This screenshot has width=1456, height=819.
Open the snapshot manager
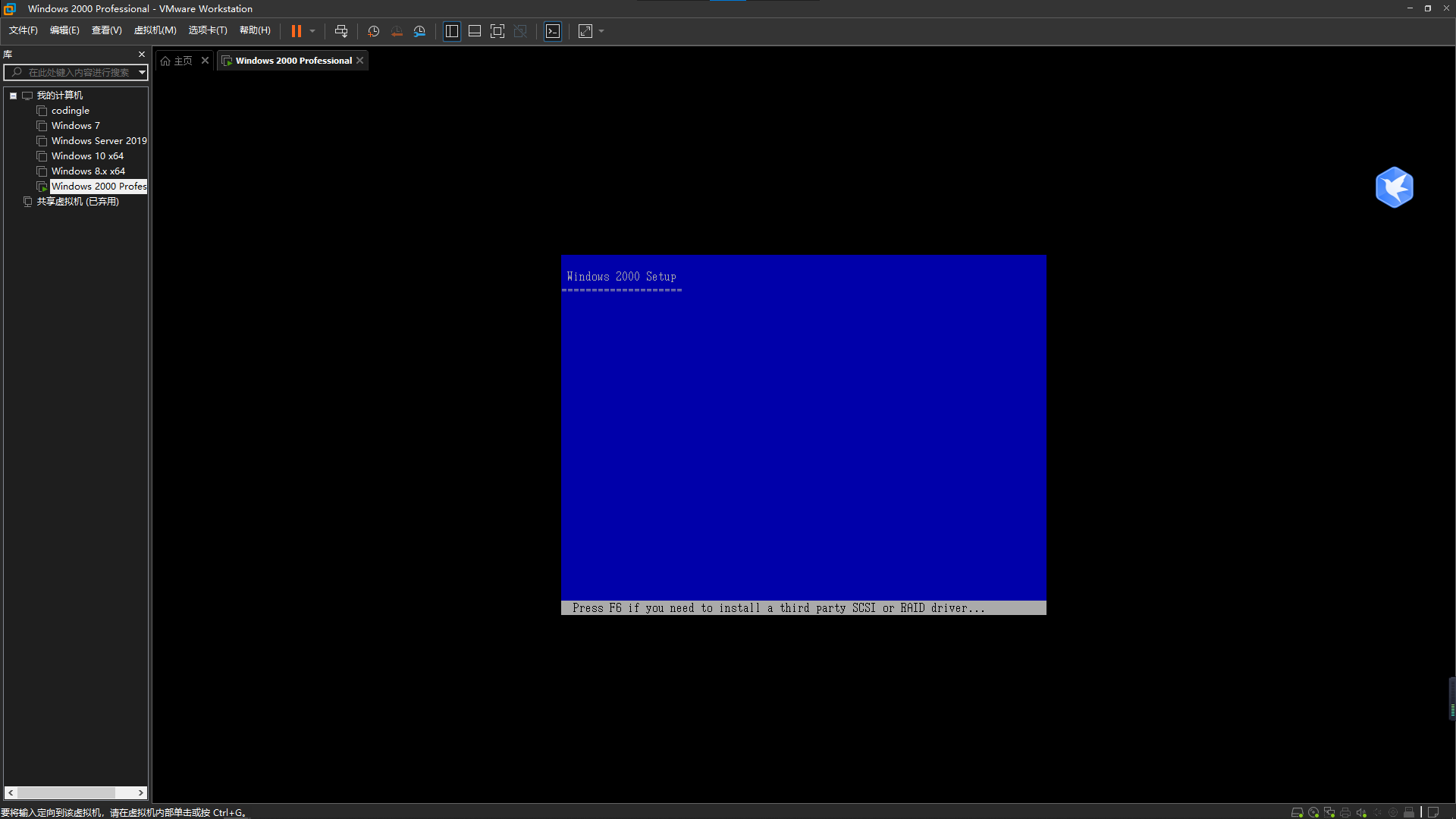419,31
